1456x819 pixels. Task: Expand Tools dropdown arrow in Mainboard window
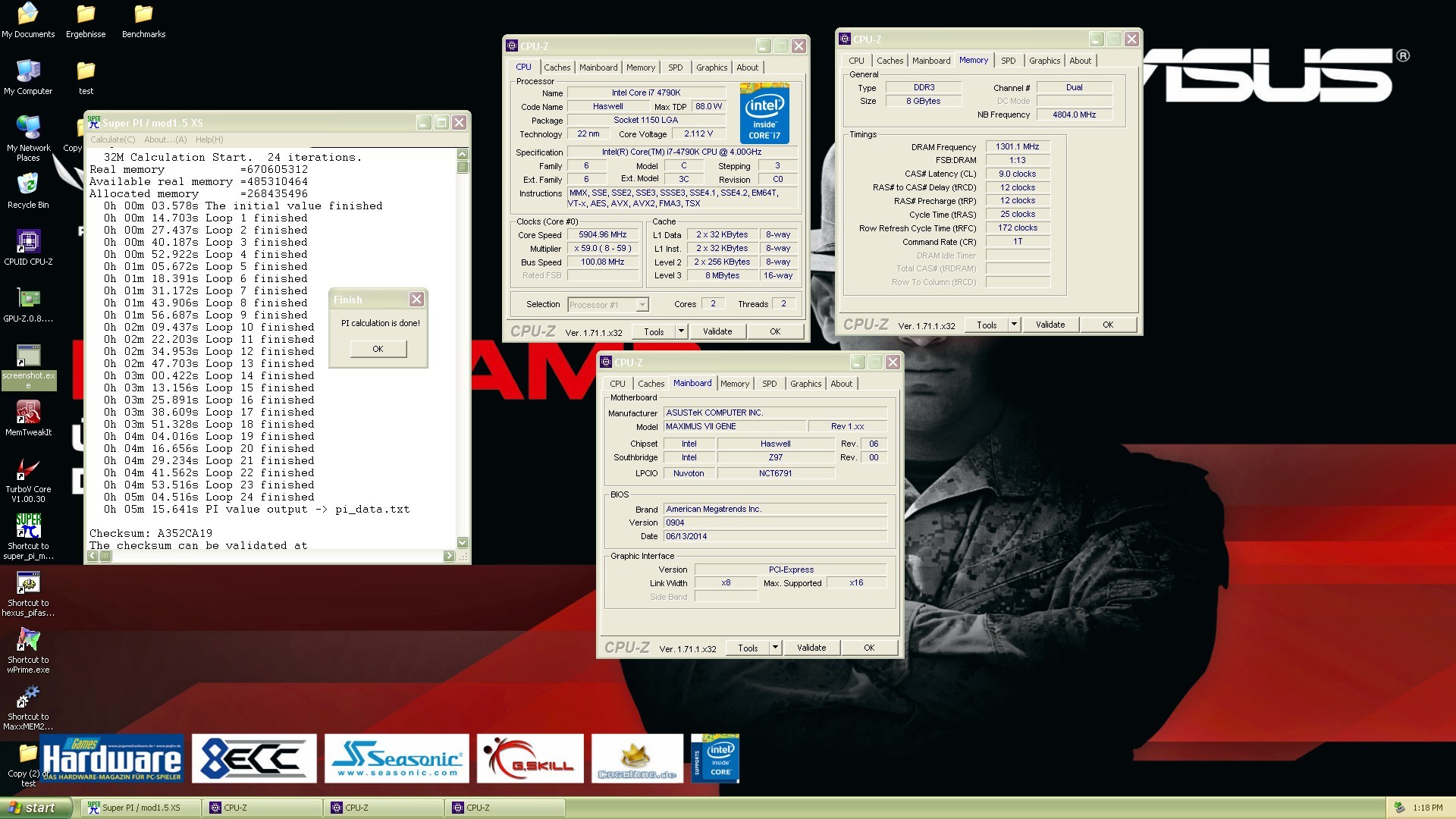click(775, 648)
